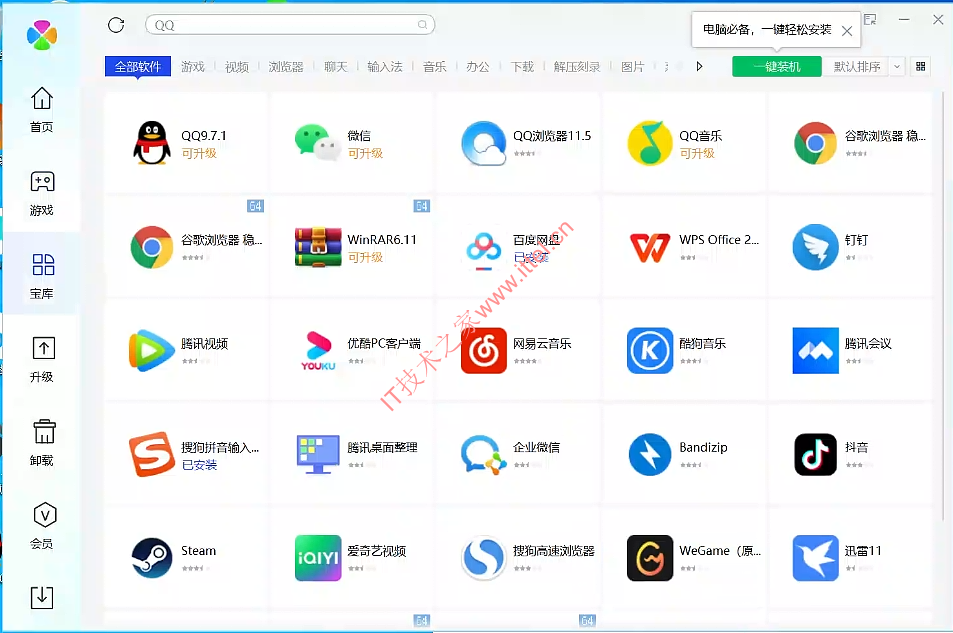Screen dimensions: 953x633
Task: Click the magnifier search icon
Action: click(x=422, y=25)
